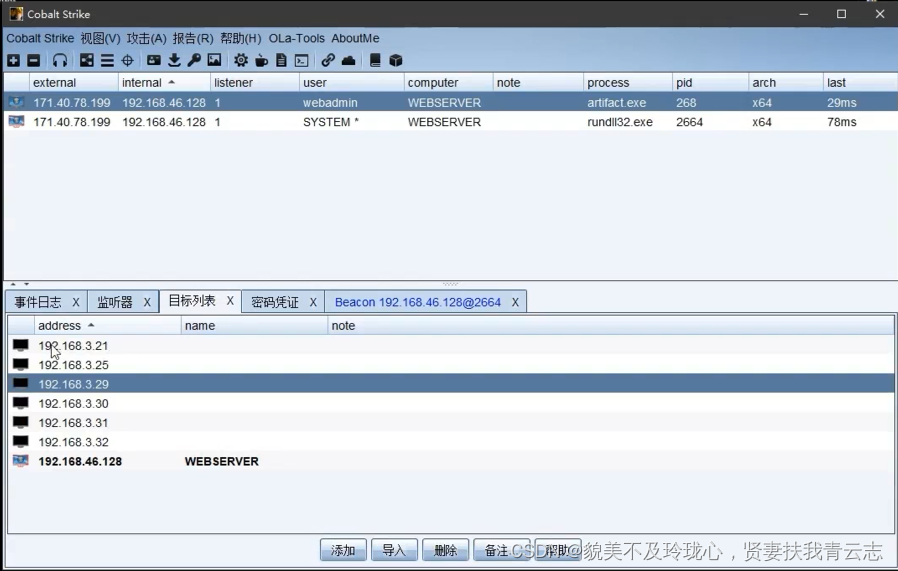
Task: Sort targets by the name column header
Action: (254, 325)
